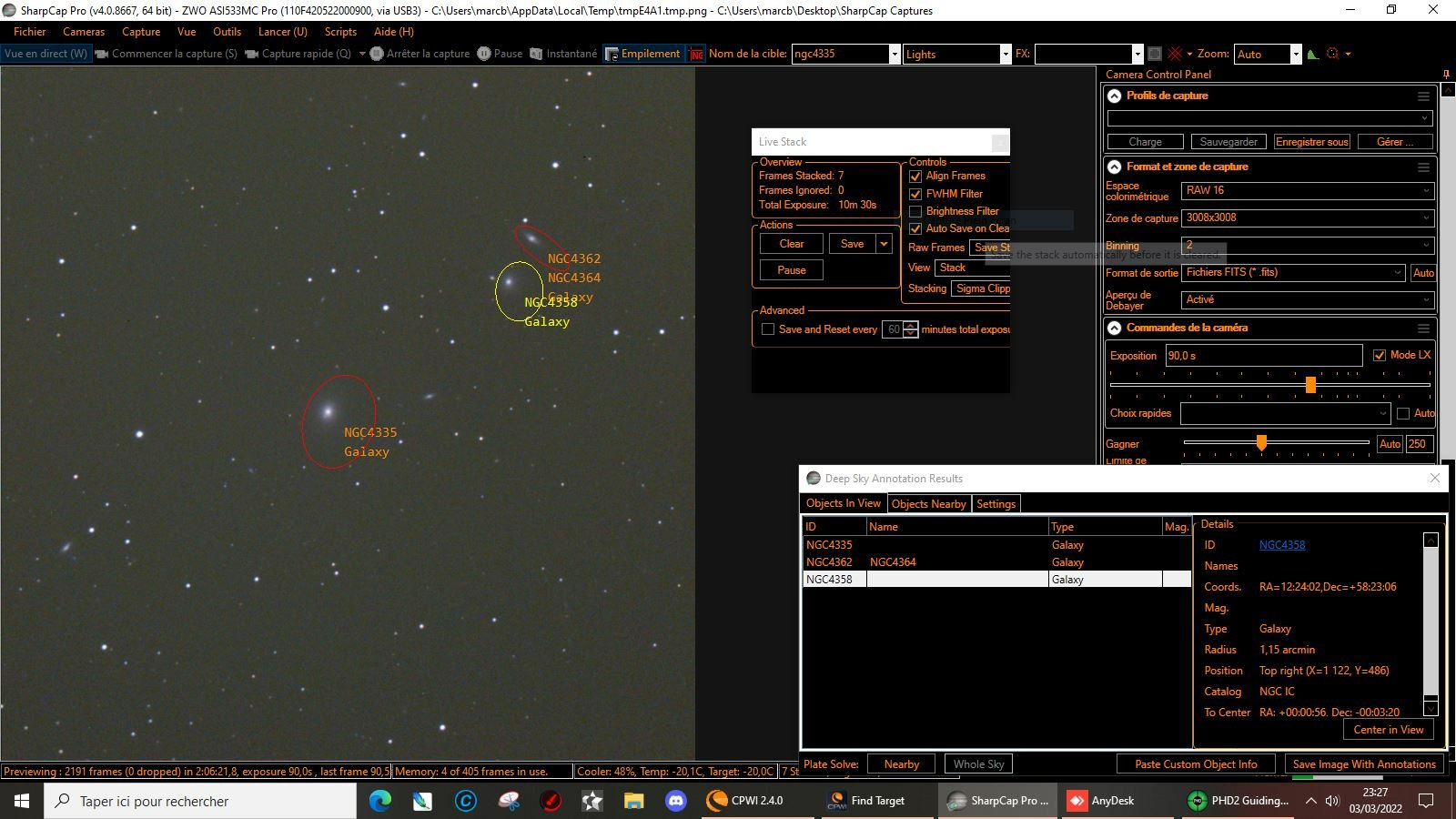Open the Outils menu
The height and width of the screenshot is (819, 1456).
click(x=227, y=32)
